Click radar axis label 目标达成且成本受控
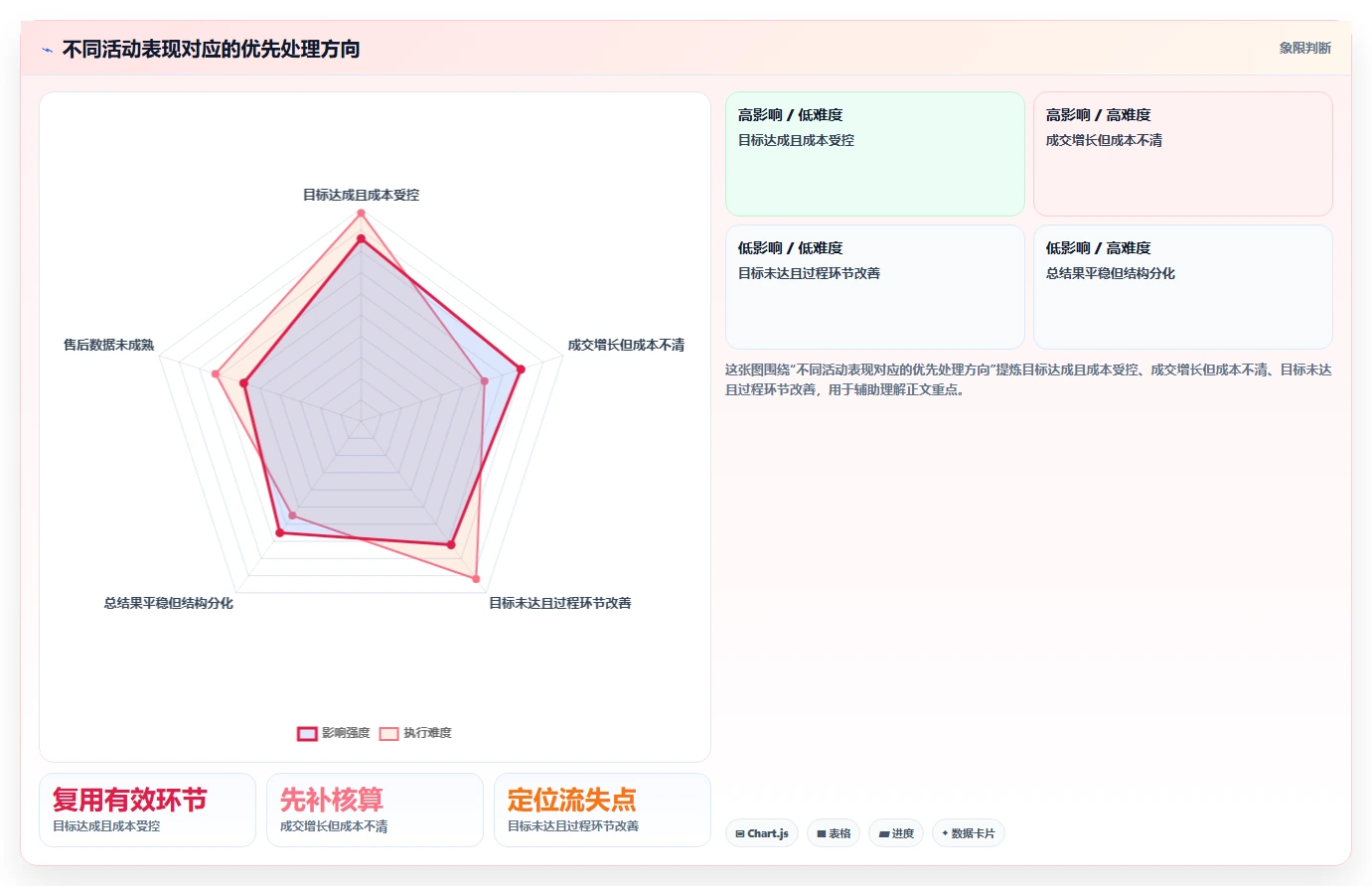 click(361, 195)
